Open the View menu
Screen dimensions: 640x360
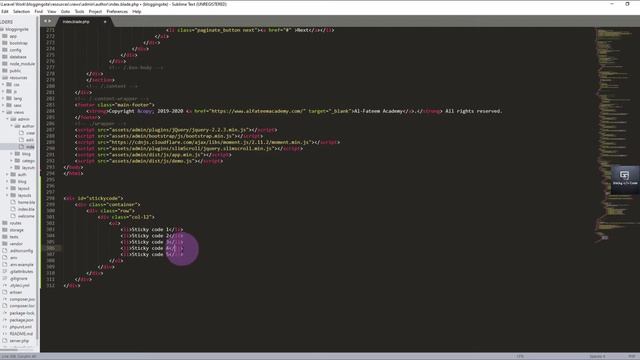point(51,11)
